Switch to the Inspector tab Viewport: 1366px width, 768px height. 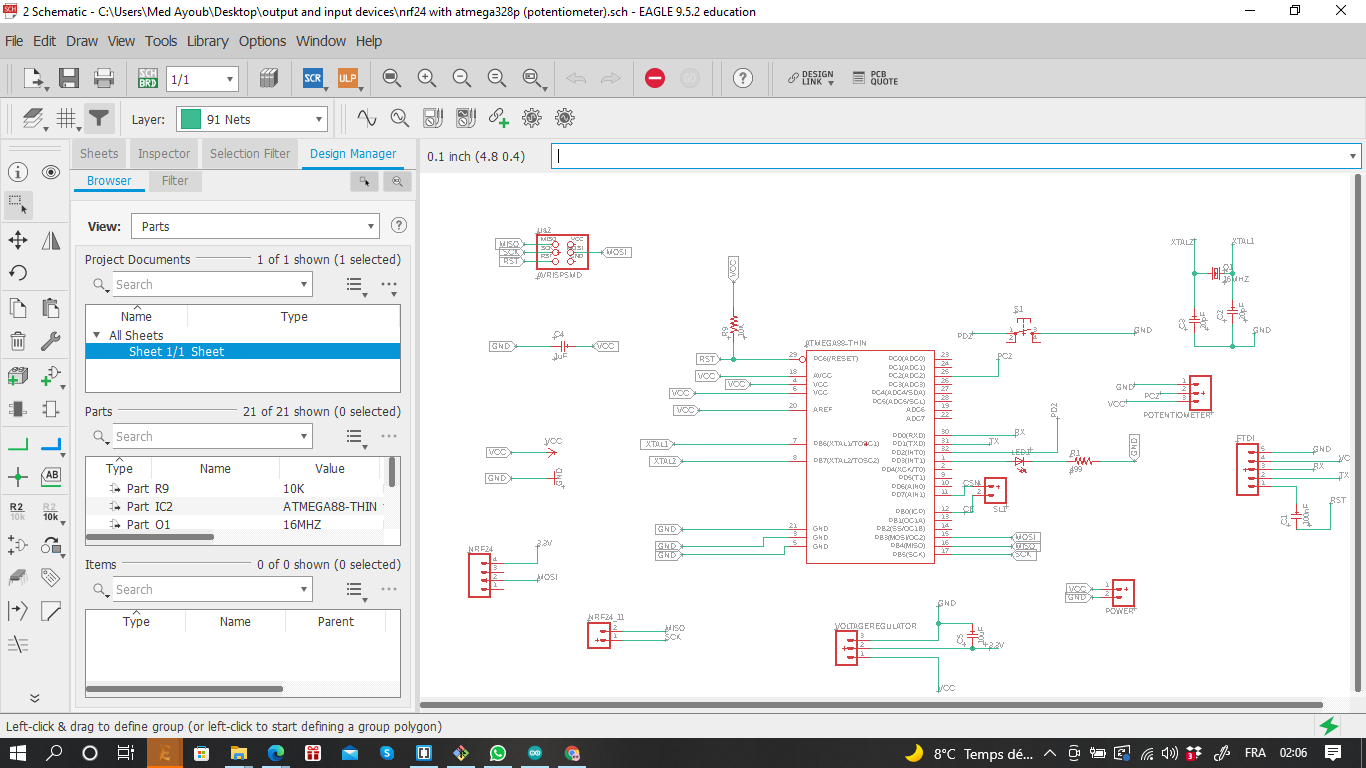click(x=164, y=153)
